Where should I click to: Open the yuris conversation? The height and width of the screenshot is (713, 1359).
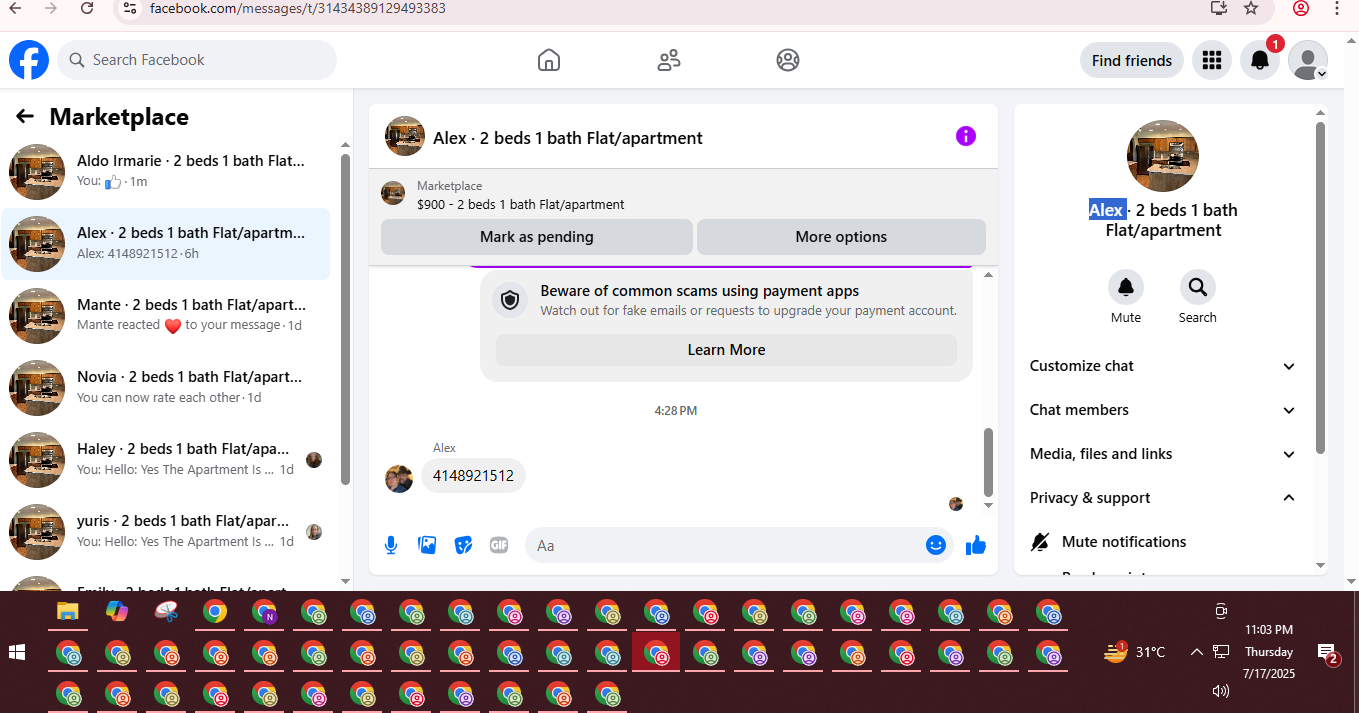[166, 531]
